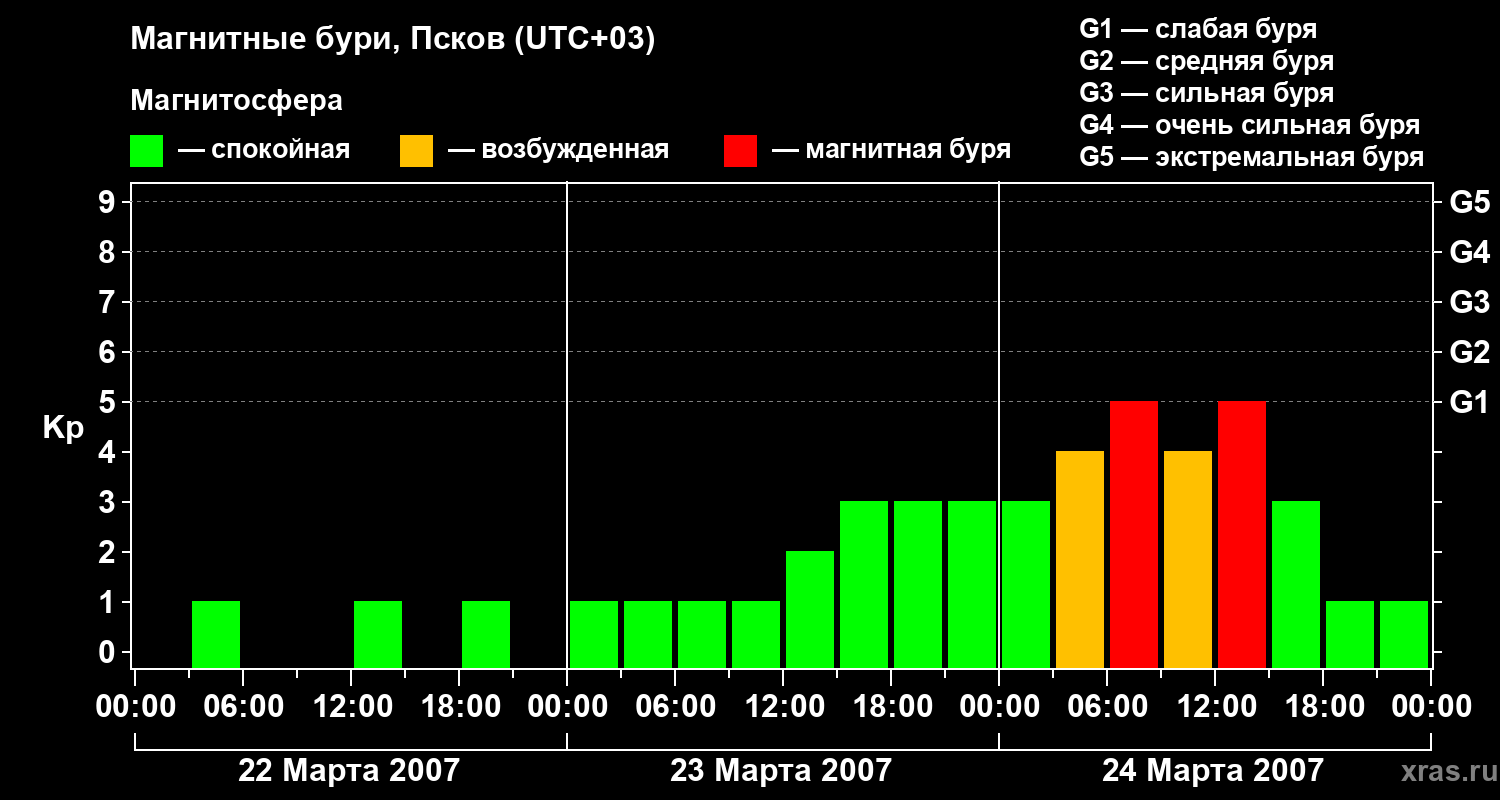Click the green "спокойная" legend swatch
This screenshot has height=800, width=1500.
coord(147,151)
